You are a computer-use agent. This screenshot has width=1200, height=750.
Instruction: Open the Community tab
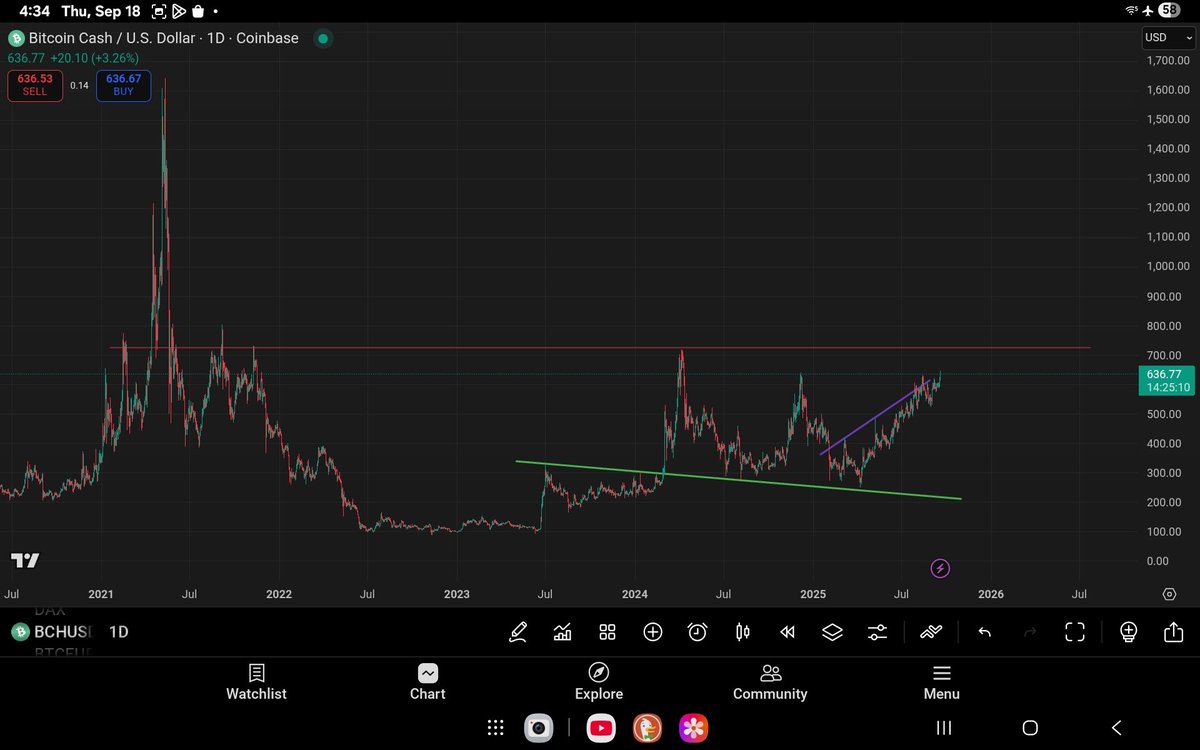770,682
